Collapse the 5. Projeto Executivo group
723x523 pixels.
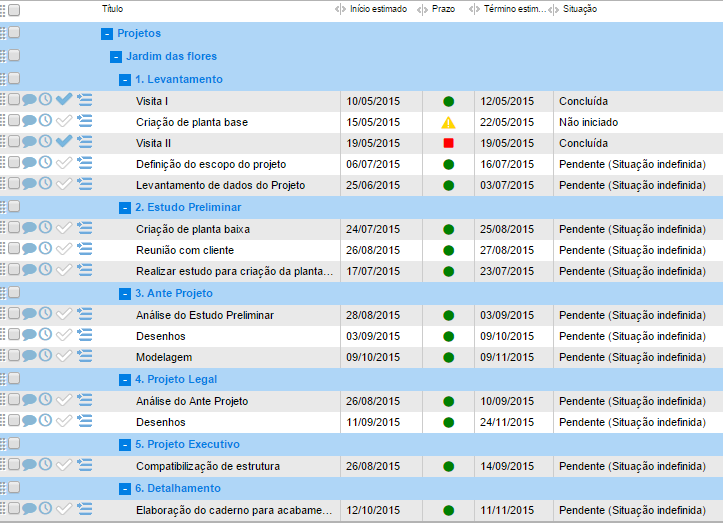click(x=125, y=445)
